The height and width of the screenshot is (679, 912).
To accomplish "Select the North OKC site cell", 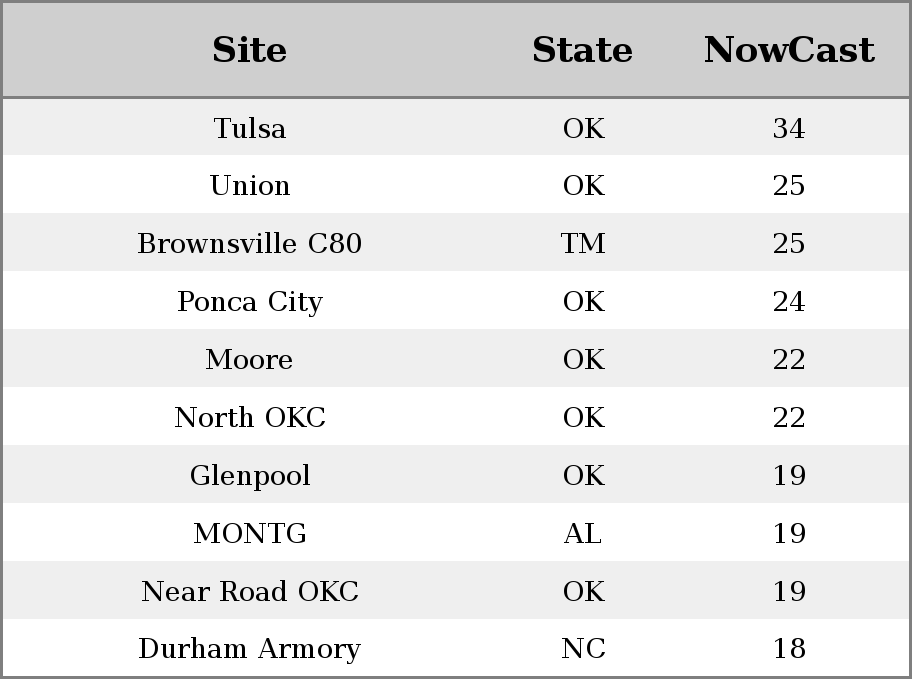I will click(x=250, y=417).
